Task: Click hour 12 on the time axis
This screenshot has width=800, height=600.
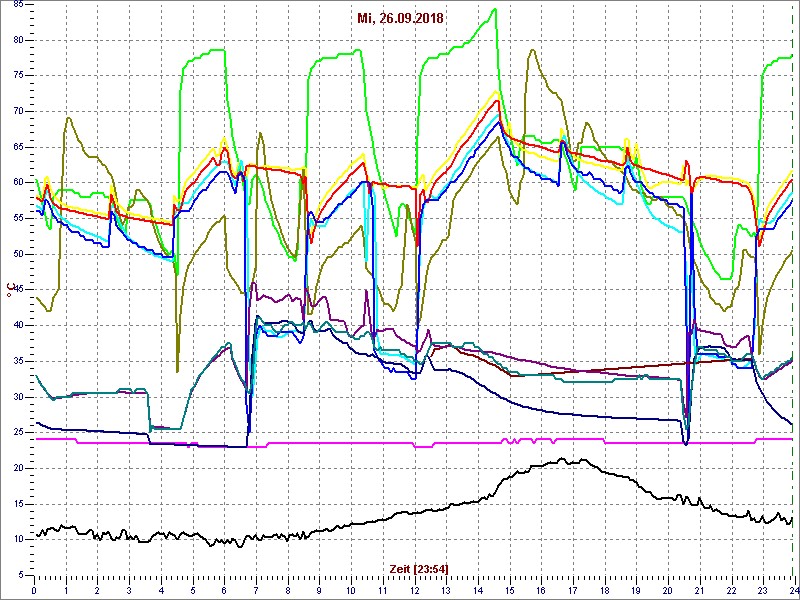Action: click(x=414, y=590)
